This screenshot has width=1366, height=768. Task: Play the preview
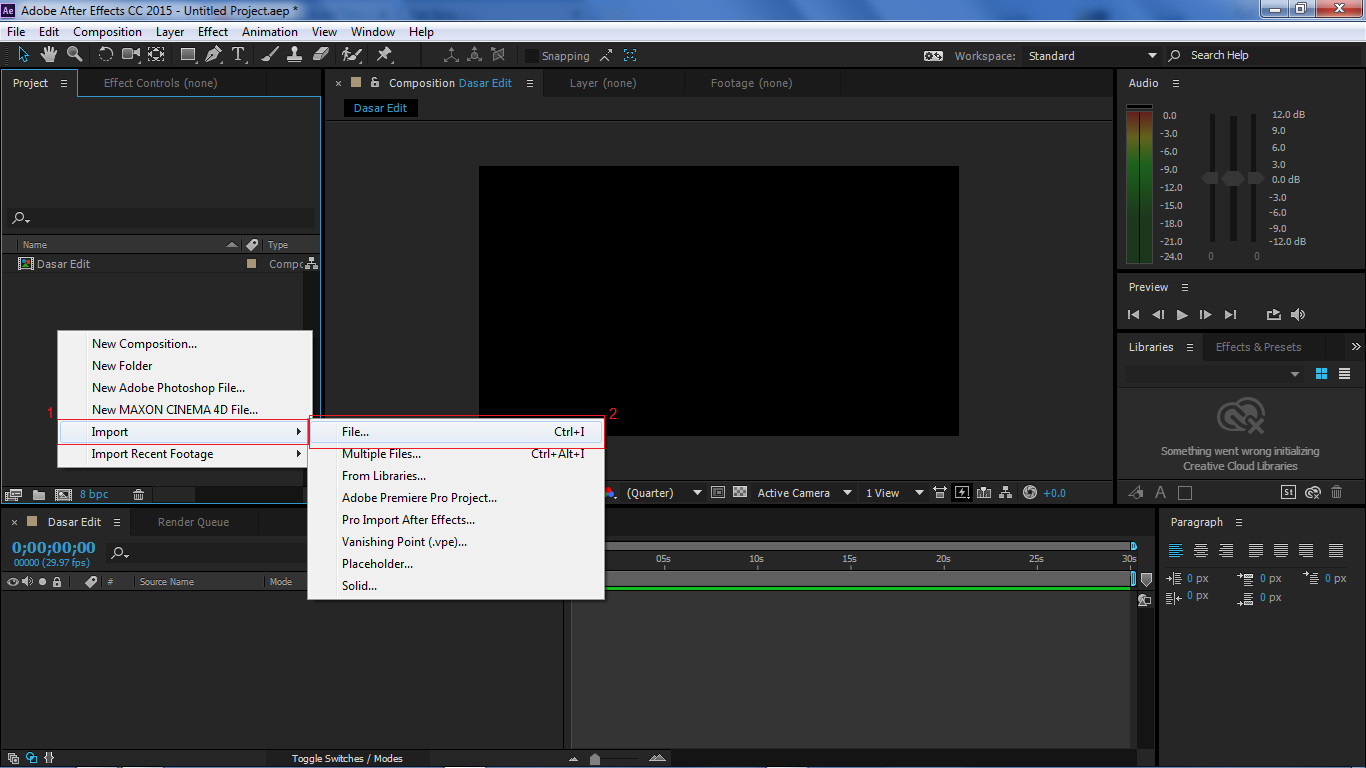1182,314
